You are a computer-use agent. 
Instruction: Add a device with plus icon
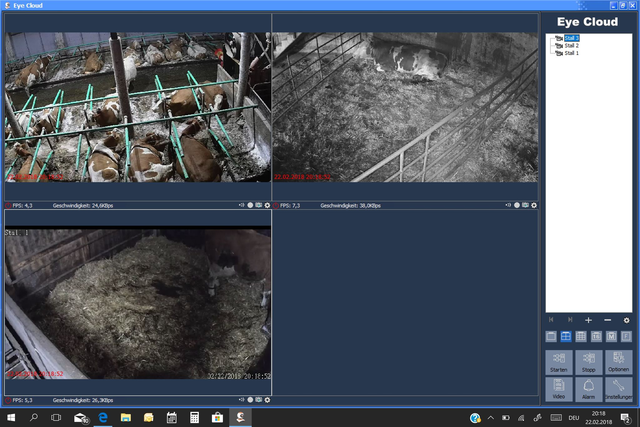pos(588,320)
